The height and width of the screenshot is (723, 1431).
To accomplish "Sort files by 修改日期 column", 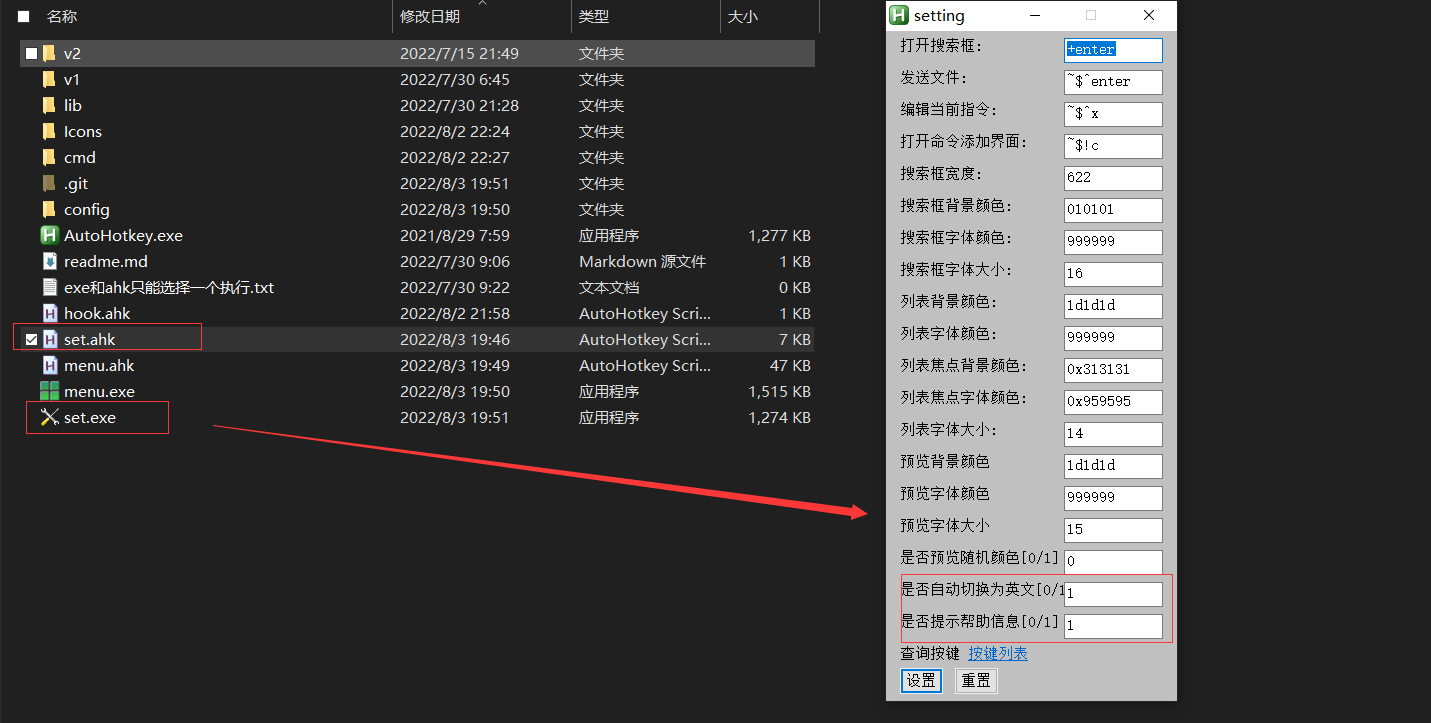I will coord(430,16).
